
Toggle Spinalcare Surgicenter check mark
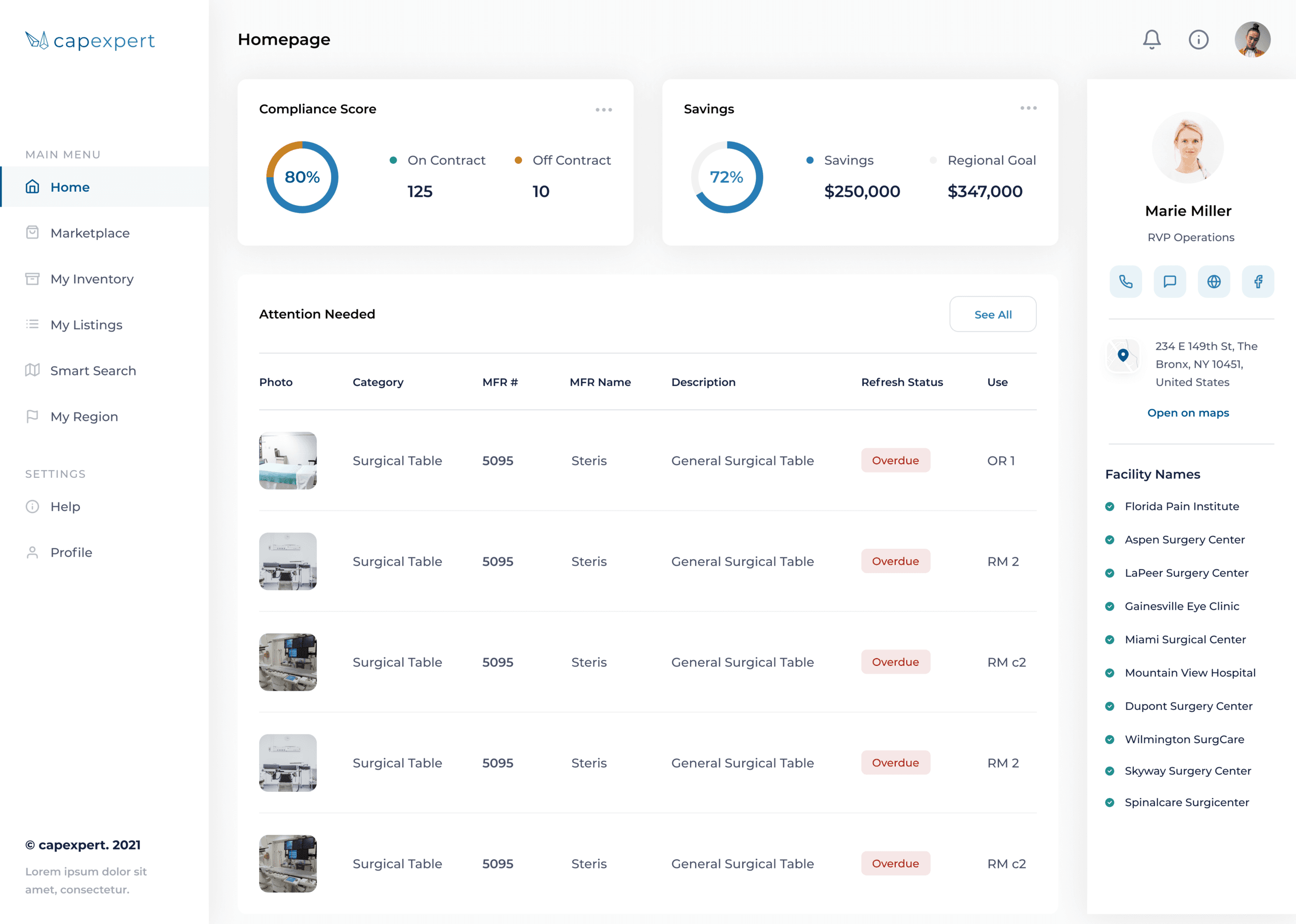(x=1109, y=802)
